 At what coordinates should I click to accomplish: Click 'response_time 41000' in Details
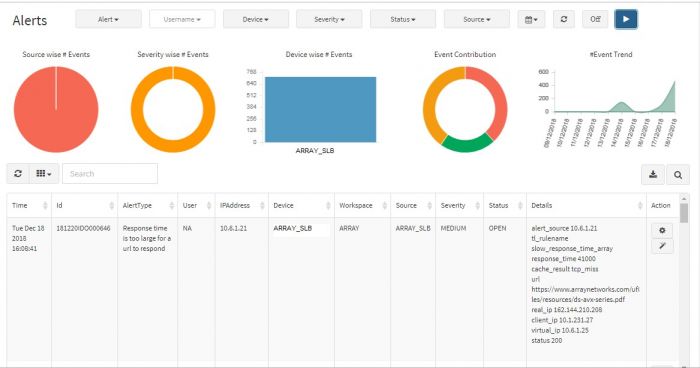click(x=563, y=259)
